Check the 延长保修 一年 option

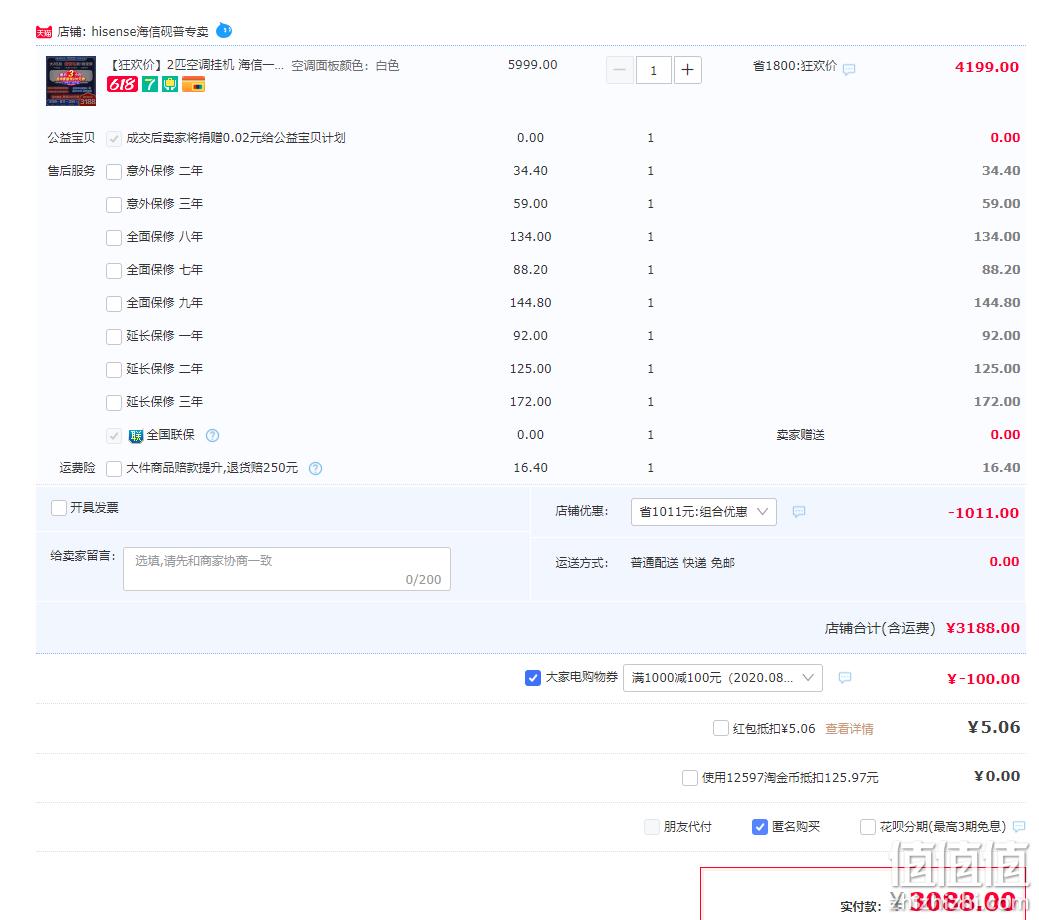pyautogui.click(x=114, y=337)
